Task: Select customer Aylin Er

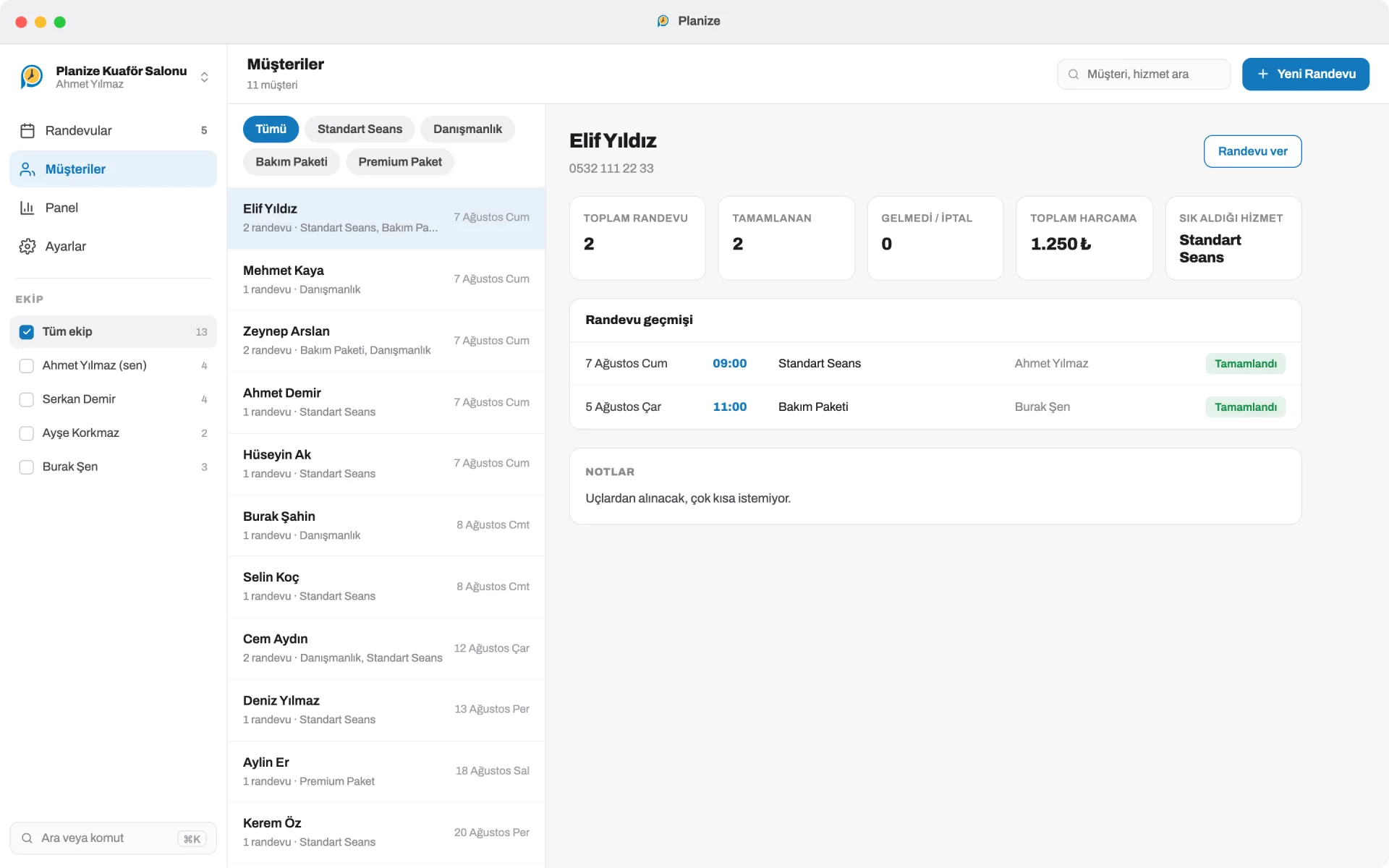Action: 386,772
